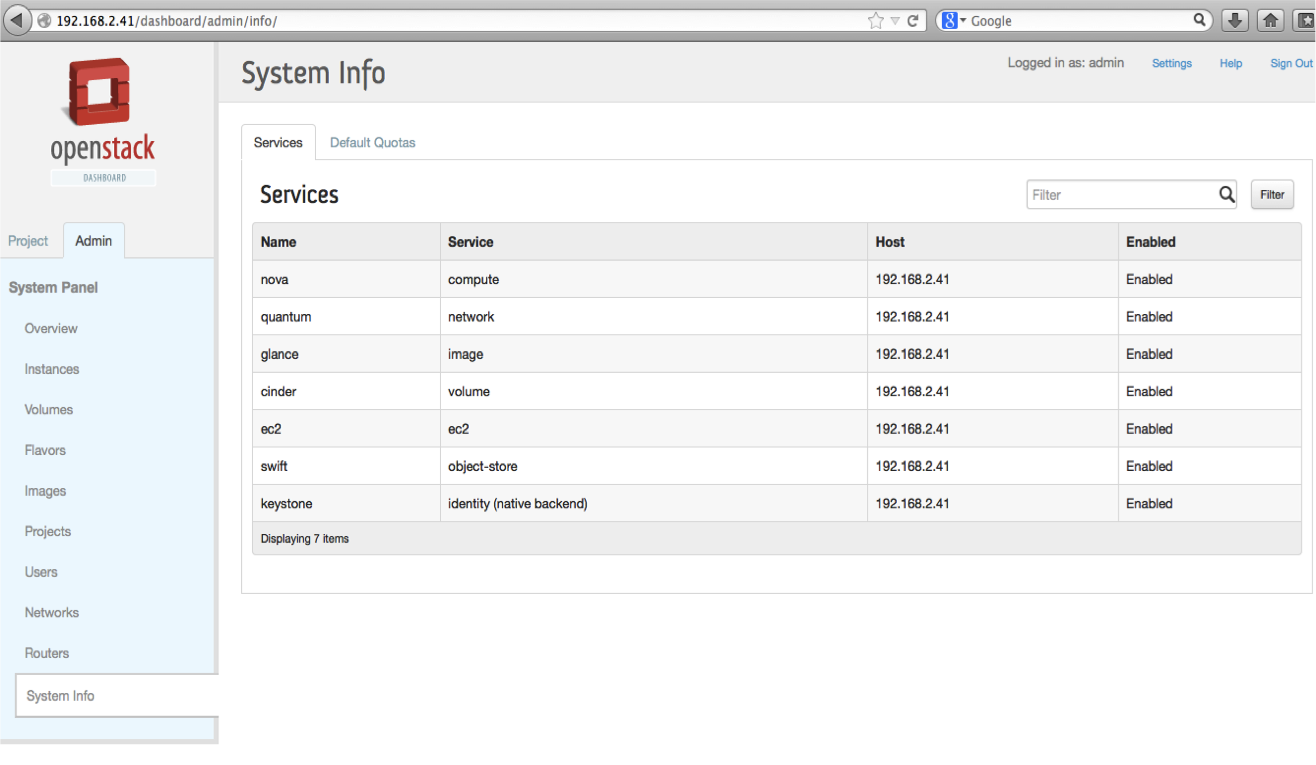Open Overview in the System Panel

pyautogui.click(x=51, y=328)
